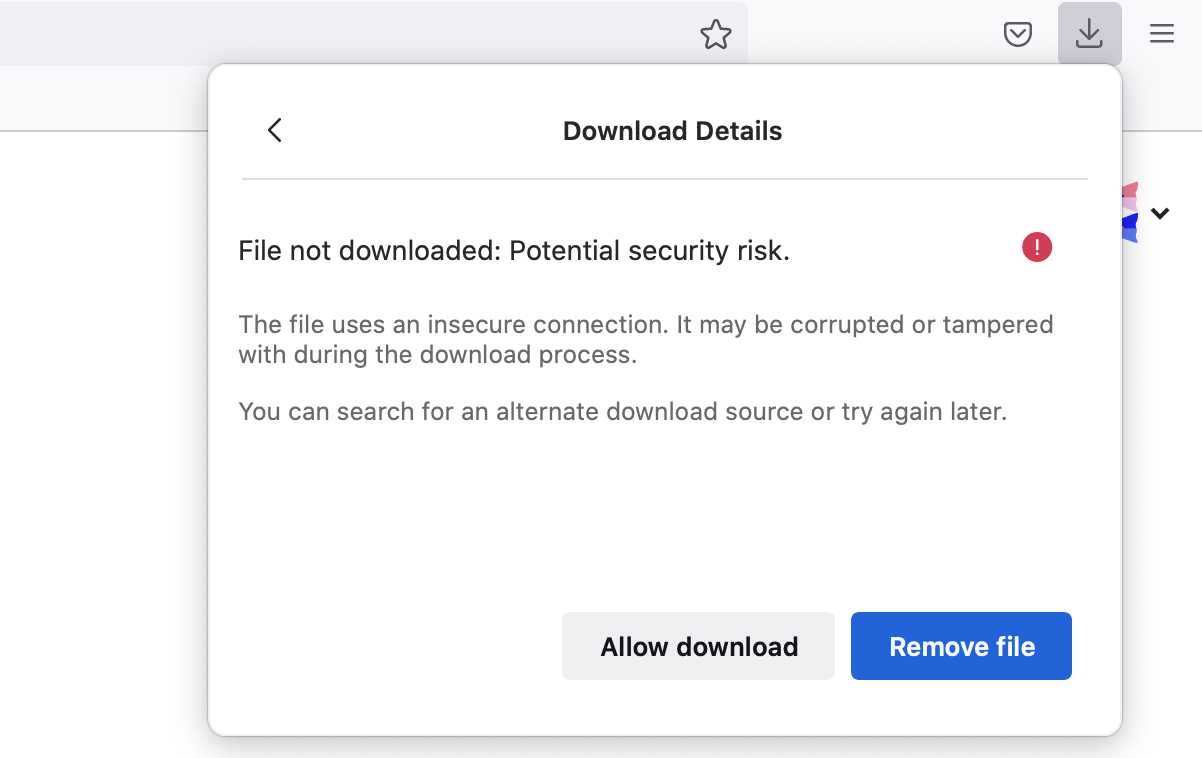The width and height of the screenshot is (1202, 758).
Task: Save the page to Pocket
Action: click(x=1017, y=35)
